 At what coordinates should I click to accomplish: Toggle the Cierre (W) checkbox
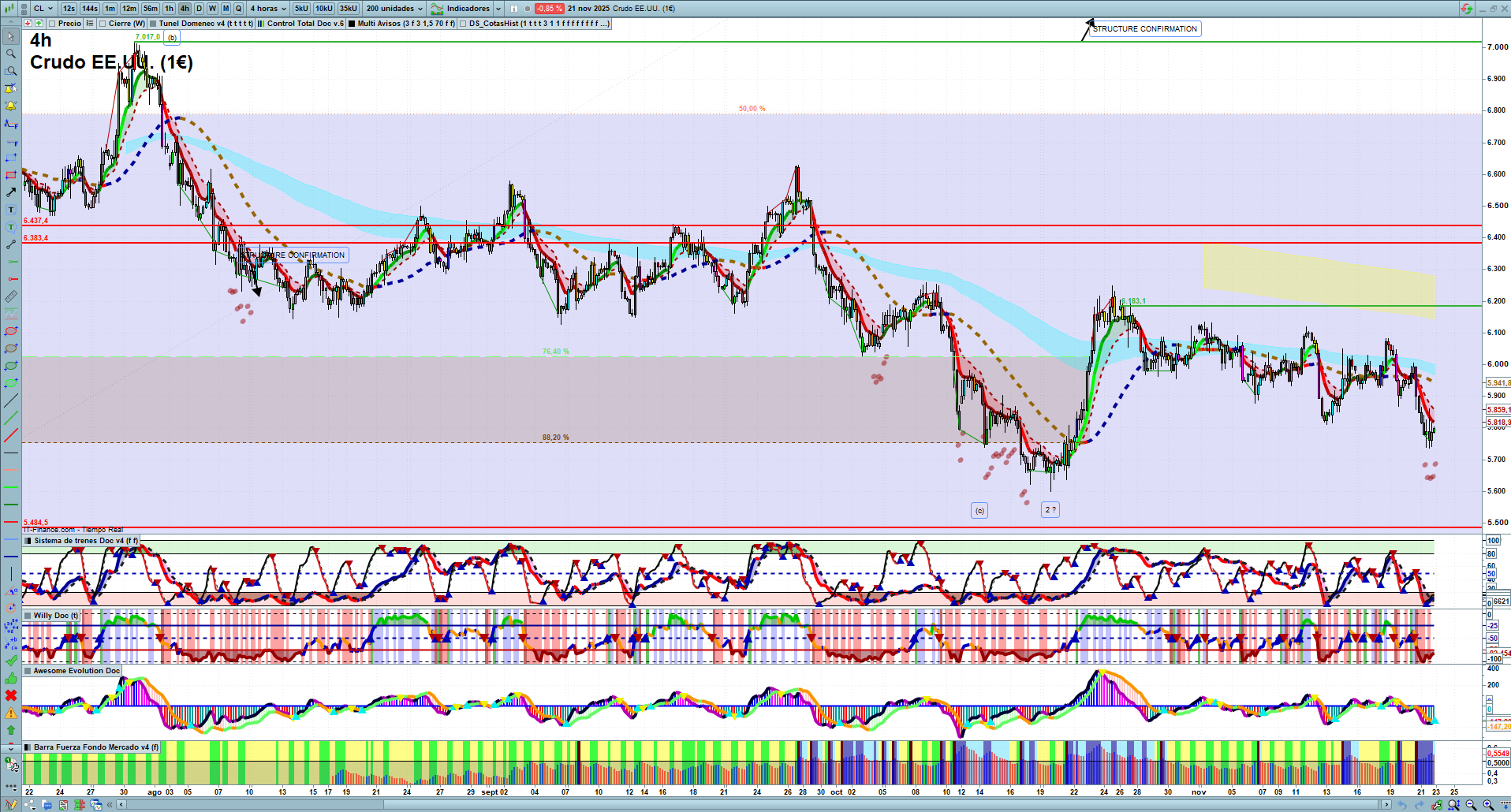click(x=103, y=24)
